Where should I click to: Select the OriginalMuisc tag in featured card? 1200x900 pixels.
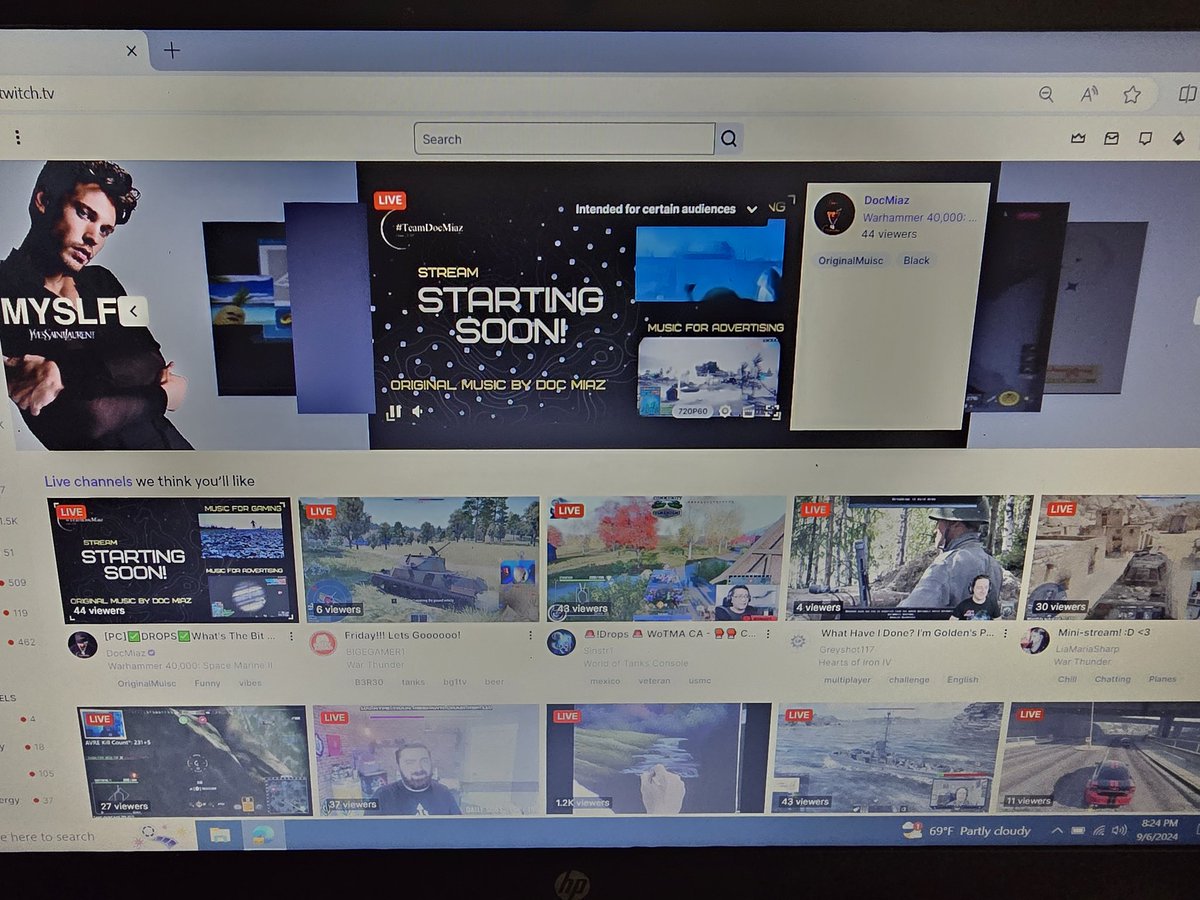point(850,260)
